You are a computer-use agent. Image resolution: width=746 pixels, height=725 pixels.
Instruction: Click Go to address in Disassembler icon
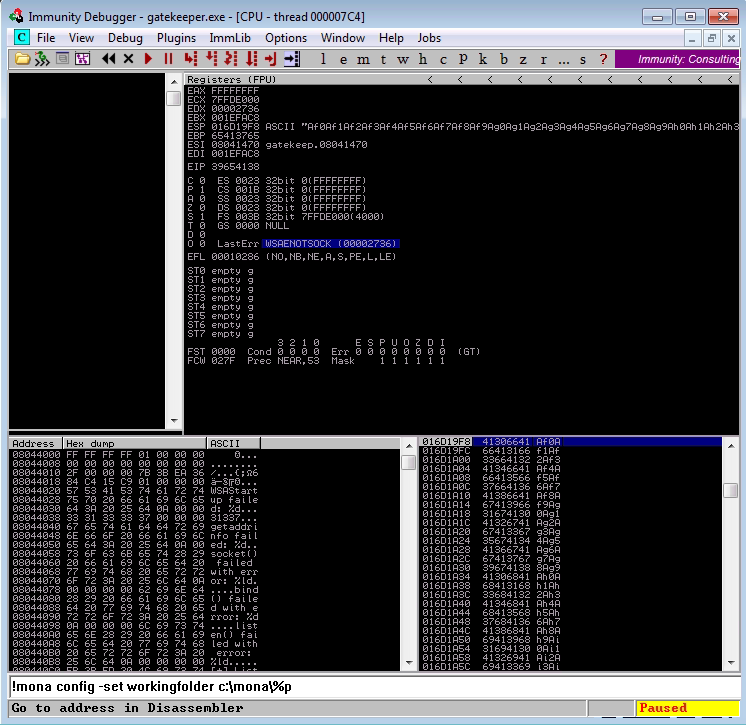point(291,59)
